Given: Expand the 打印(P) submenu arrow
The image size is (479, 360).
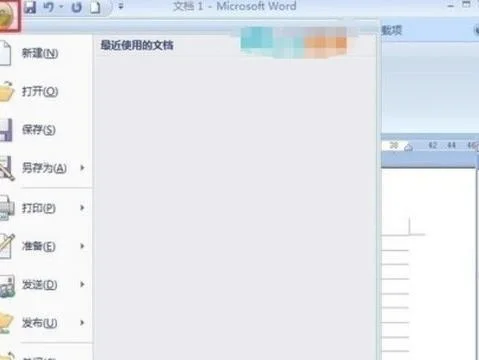Looking at the screenshot, I should [82, 208].
